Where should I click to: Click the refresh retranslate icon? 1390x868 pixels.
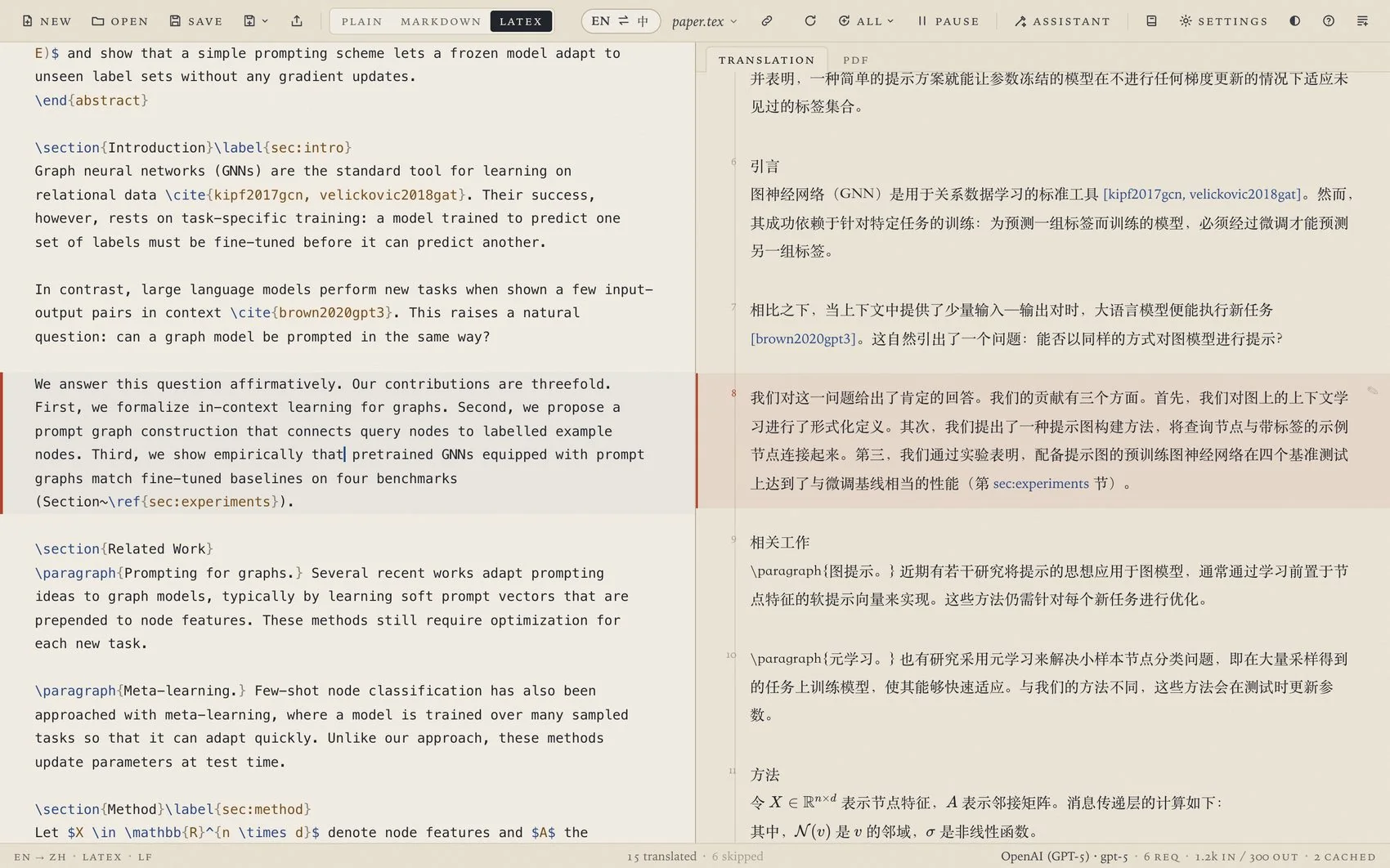point(810,21)
